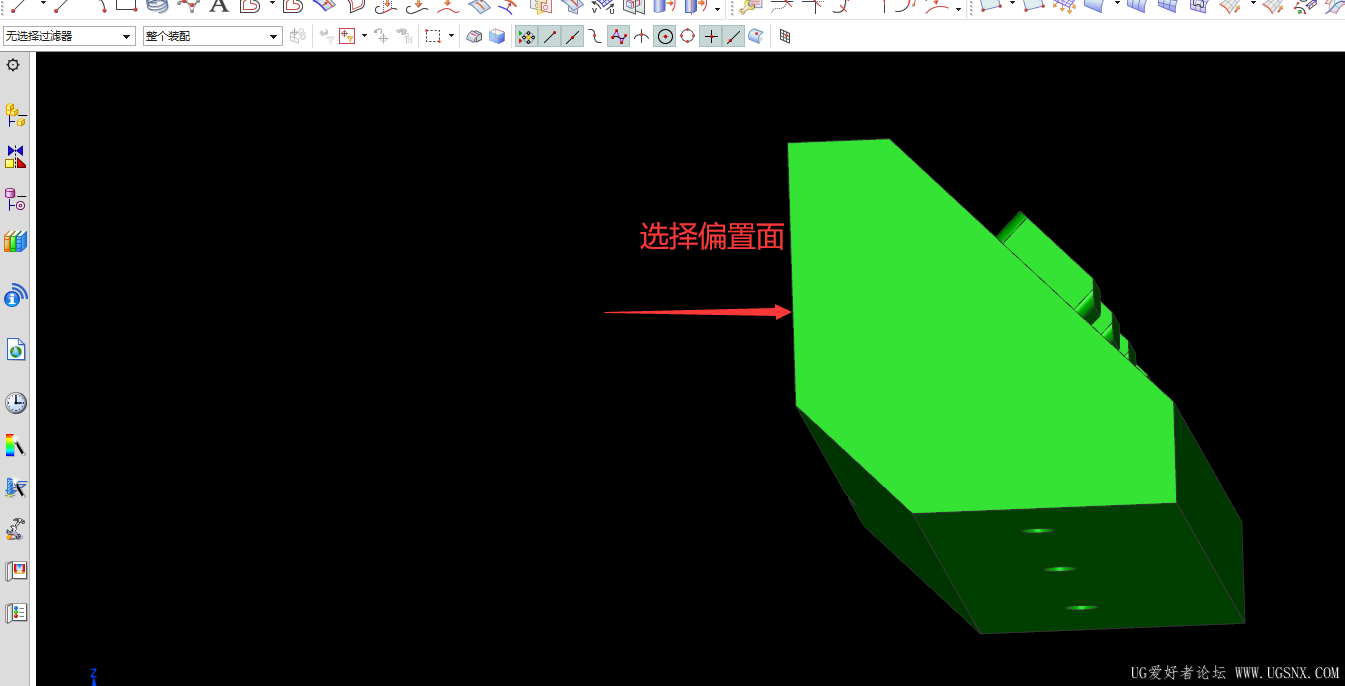The image size is (1345, 686).
Task: Open the Part Navigator sidebar tab
Action: point(15,199)
